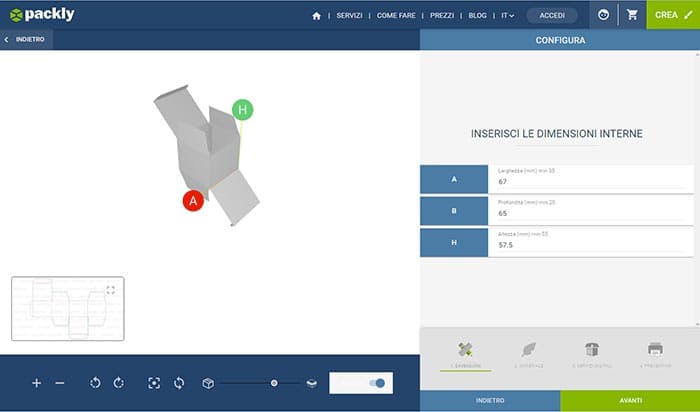Expand the dieline preview to fullscreen
The image size is (700, 412).
point(111,290)
